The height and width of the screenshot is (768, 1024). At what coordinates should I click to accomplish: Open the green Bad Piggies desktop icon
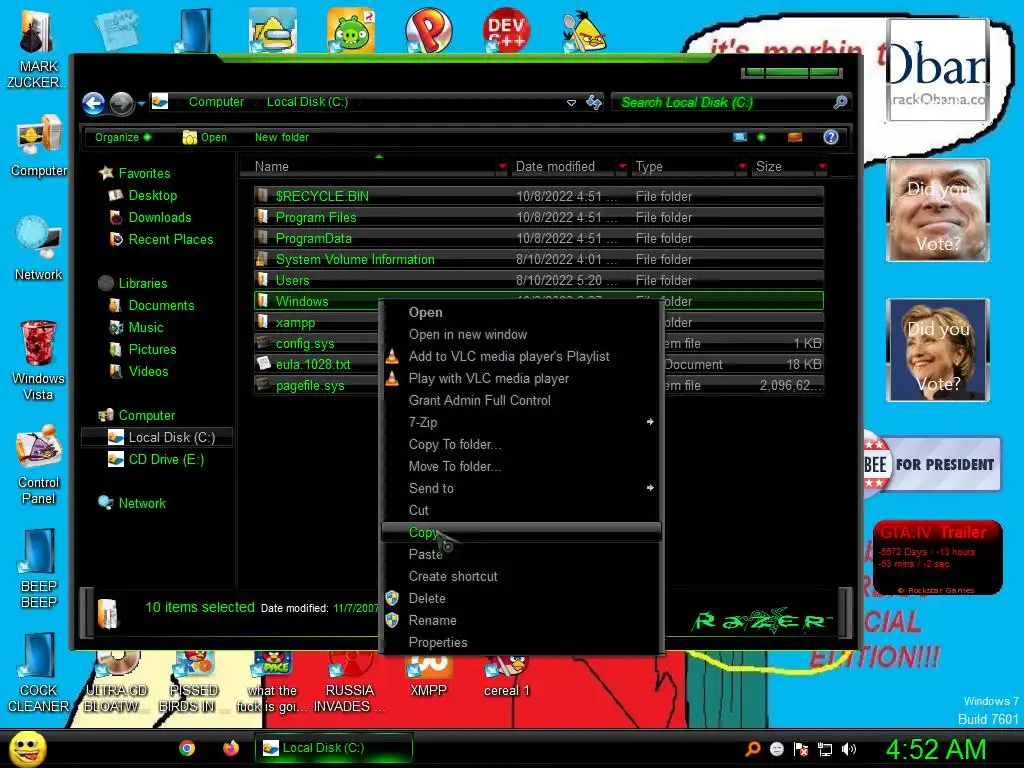(x=351, y=30)
